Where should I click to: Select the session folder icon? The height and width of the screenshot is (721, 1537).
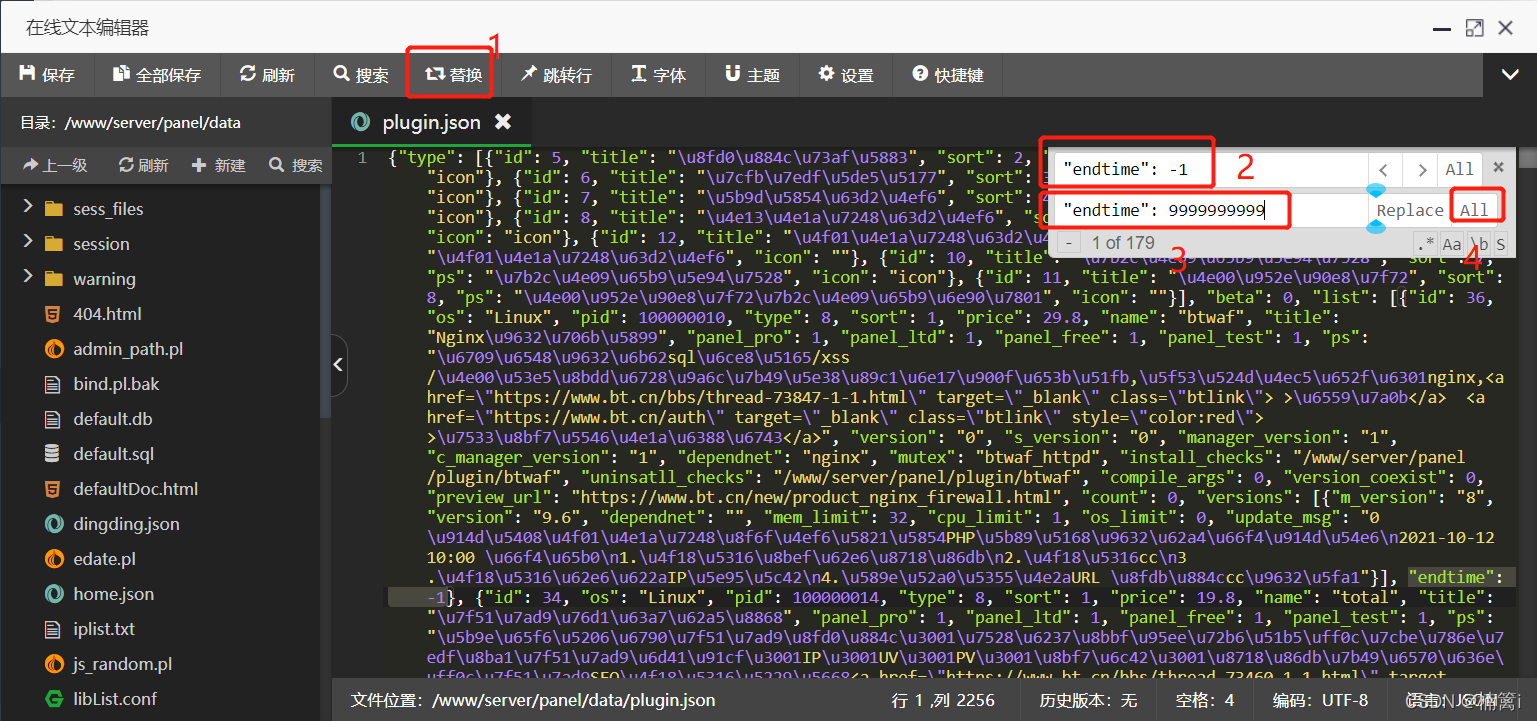pyautogui.click(x=54, y=243)
